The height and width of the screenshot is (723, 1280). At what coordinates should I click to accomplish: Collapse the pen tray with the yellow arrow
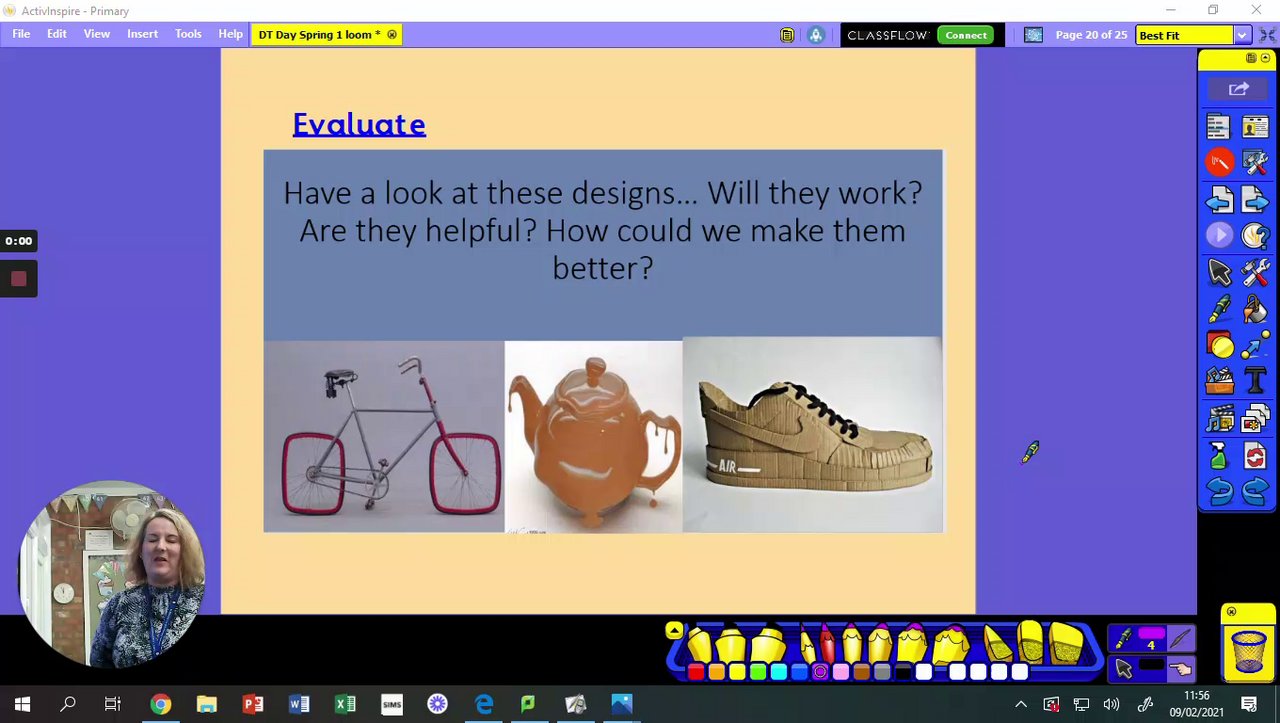click(x=674, y=630)
